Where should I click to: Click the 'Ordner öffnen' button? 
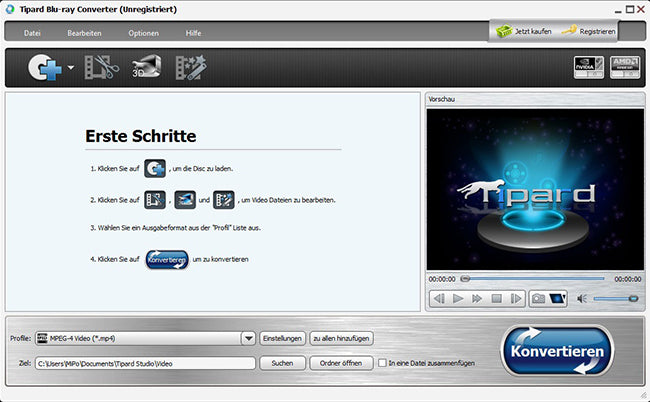point(341,362)
